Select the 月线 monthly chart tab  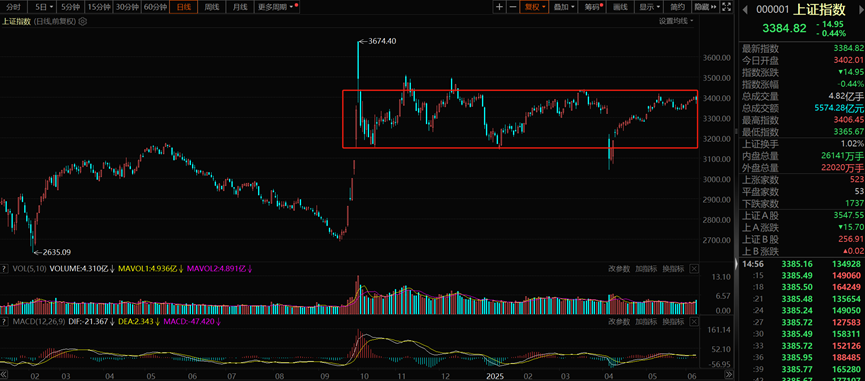click(x=240, y=7)
